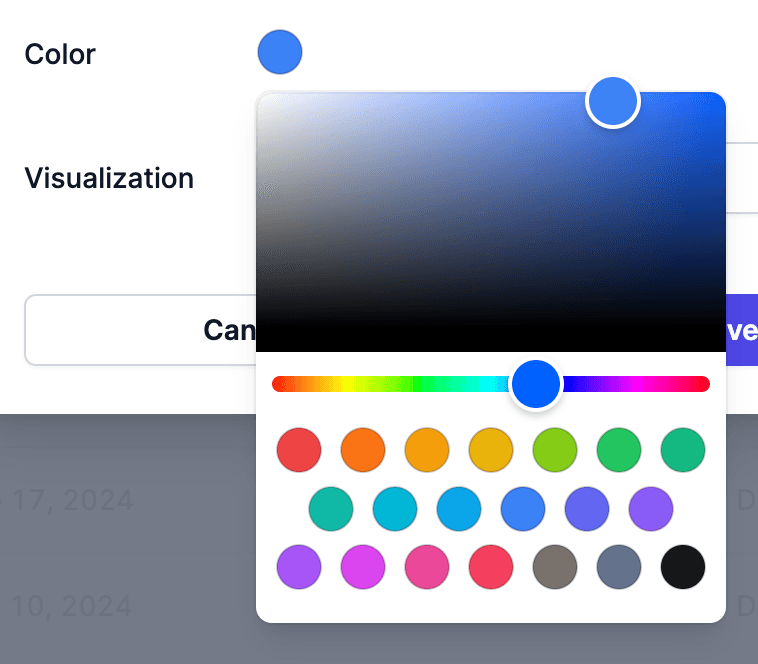The height and width of the screenshot is (664, 758).
Task: Pick the teal preset color swatch
Action: 331,509
